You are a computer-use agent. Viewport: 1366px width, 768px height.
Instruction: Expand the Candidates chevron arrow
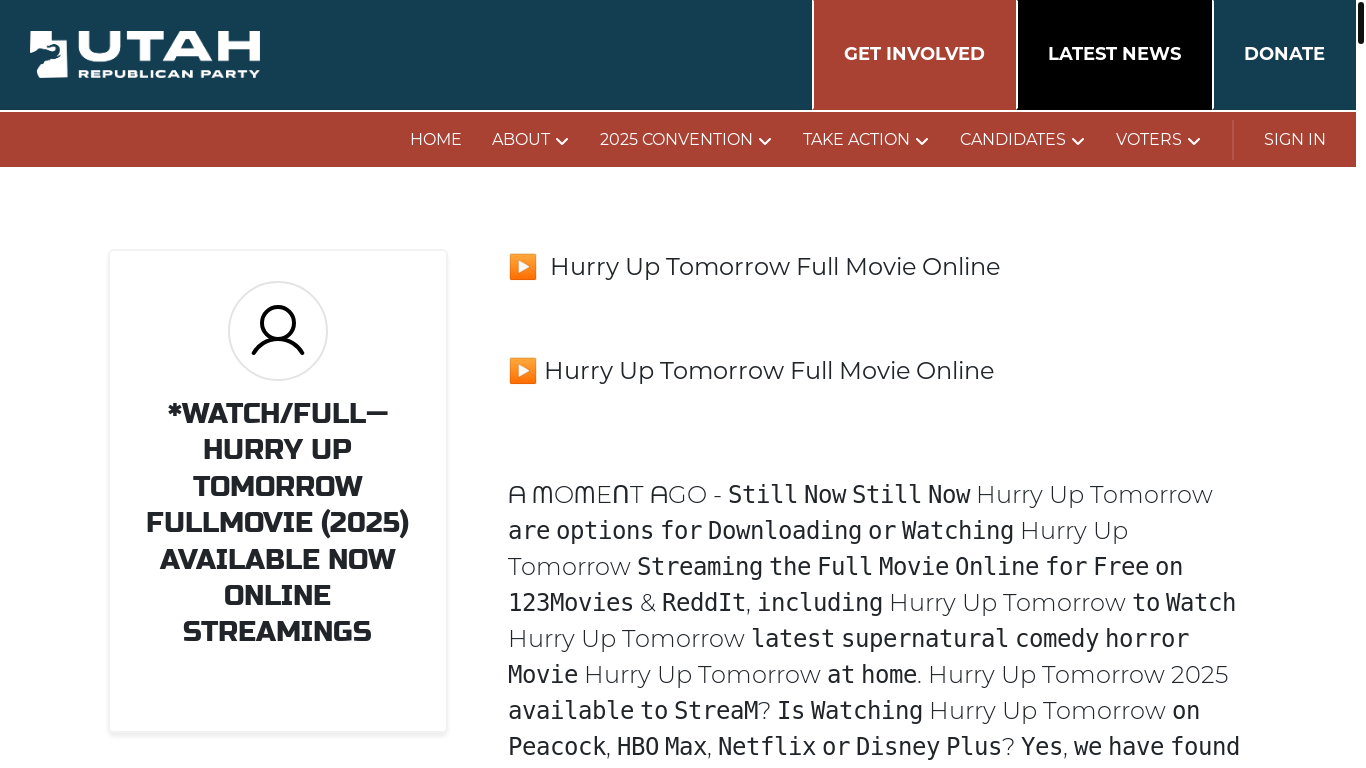click(1078, 141)
